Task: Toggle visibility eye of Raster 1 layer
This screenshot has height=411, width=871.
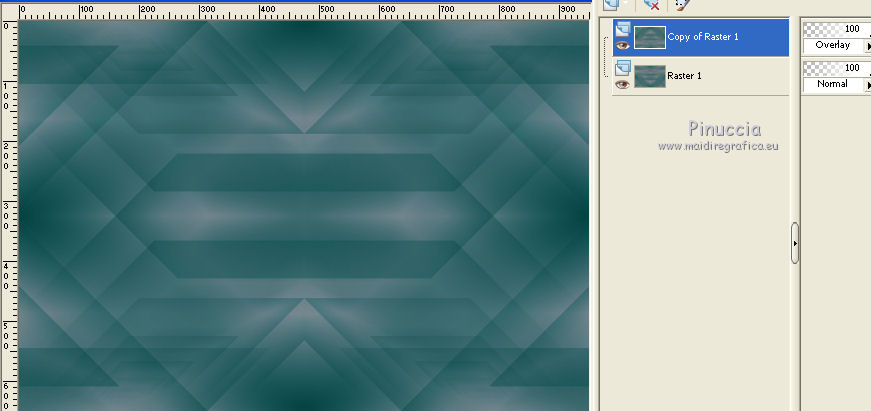Action: 623,84
